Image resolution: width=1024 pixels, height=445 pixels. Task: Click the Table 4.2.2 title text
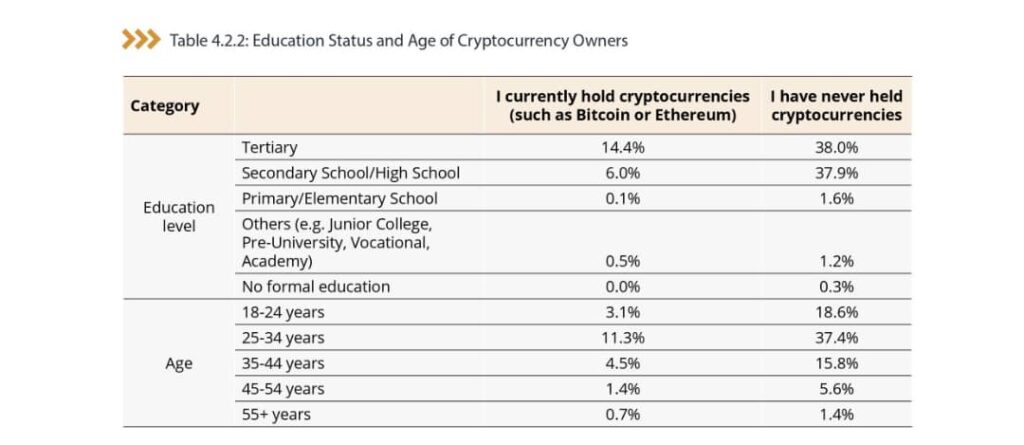click(398, 41)
